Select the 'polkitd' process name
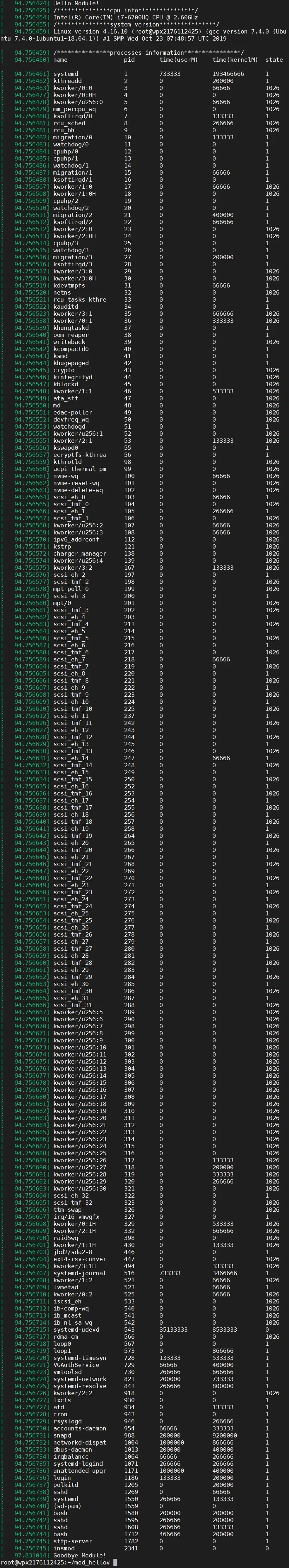289x1568 pixels. click(x=65, y=1485)
